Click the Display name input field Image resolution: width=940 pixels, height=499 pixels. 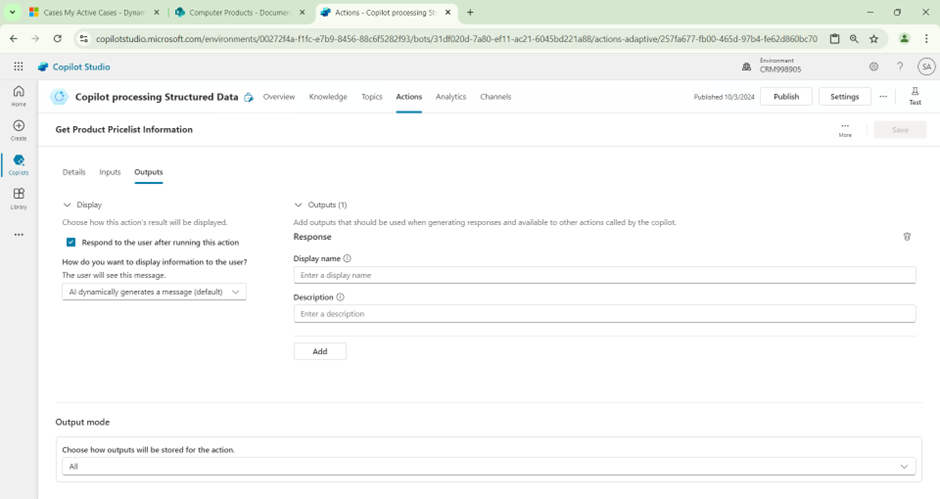[x=604, y=275]
